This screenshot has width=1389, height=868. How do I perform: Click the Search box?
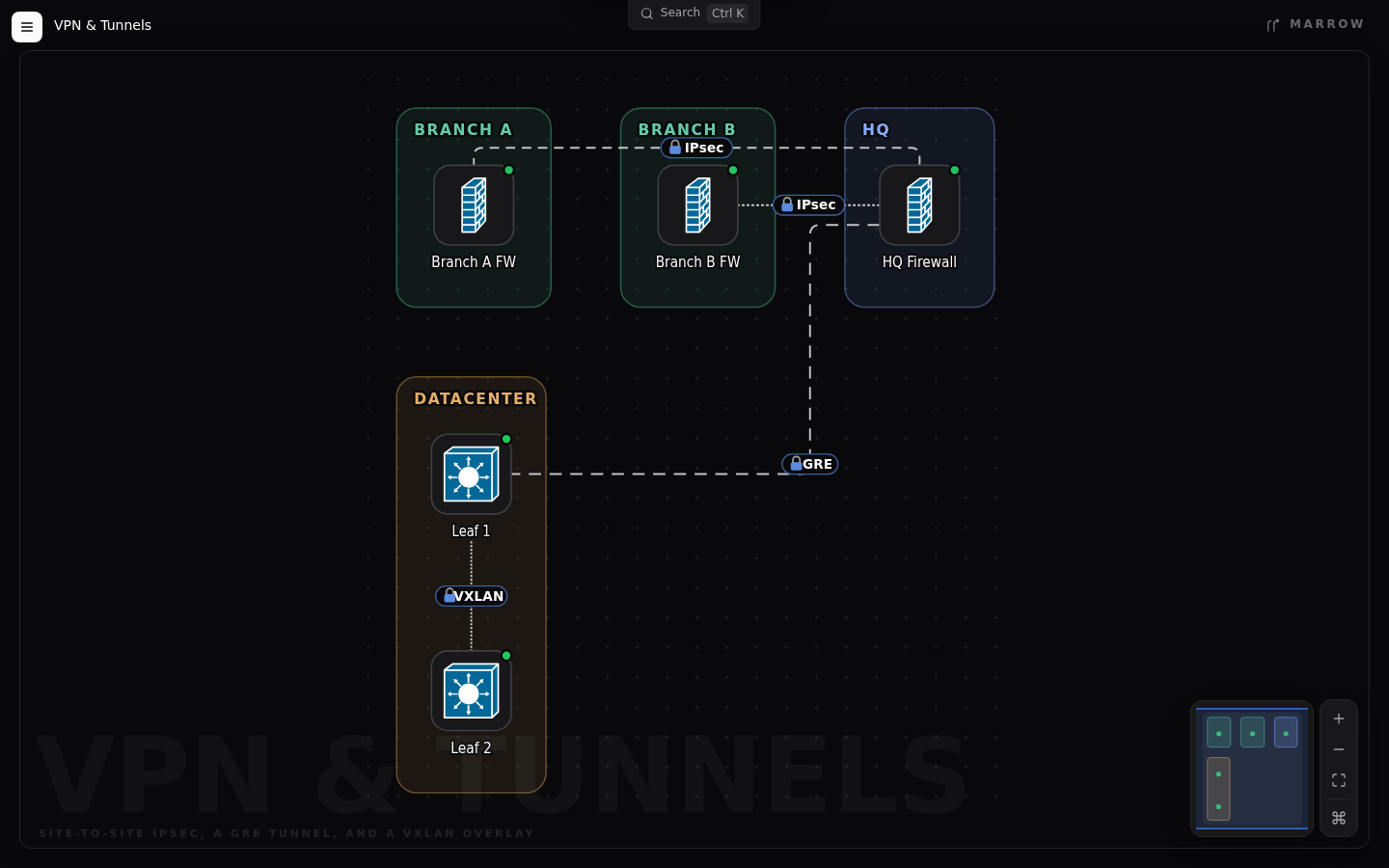[694, 14]
